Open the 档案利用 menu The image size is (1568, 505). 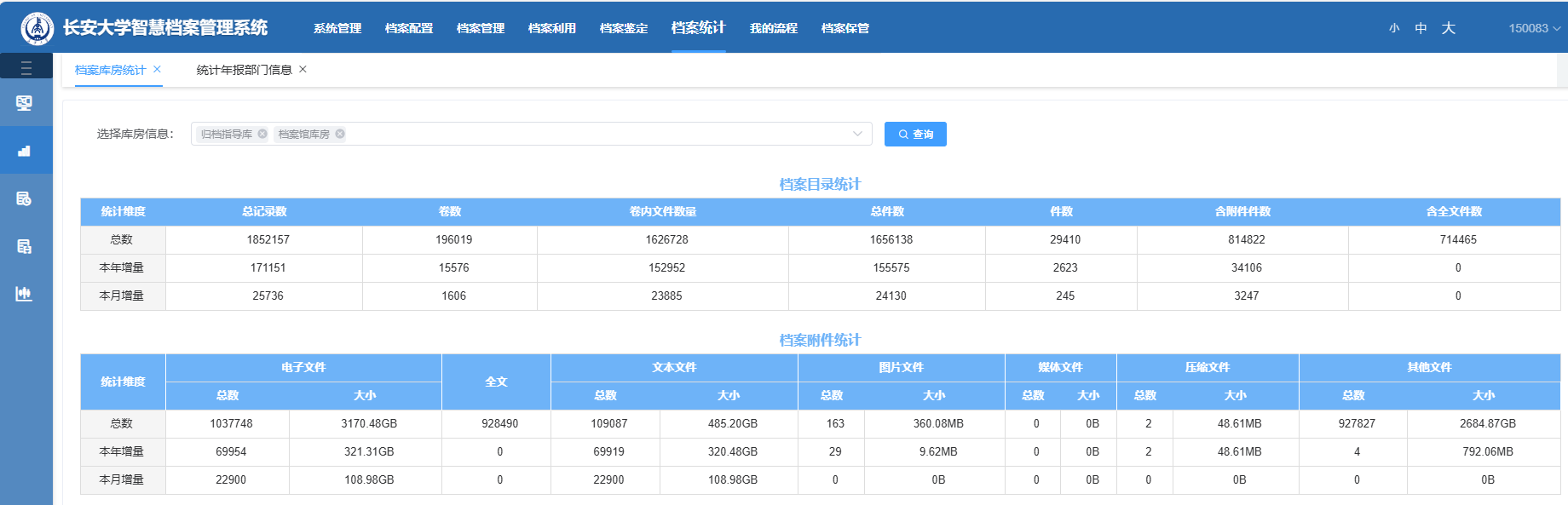(x=551, y=28)
